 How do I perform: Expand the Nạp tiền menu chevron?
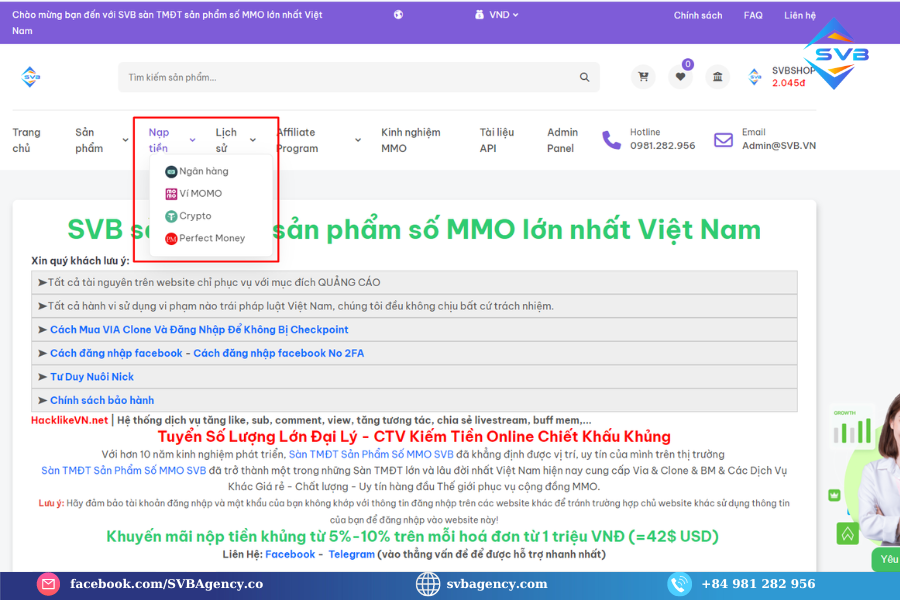coord(192,140)
